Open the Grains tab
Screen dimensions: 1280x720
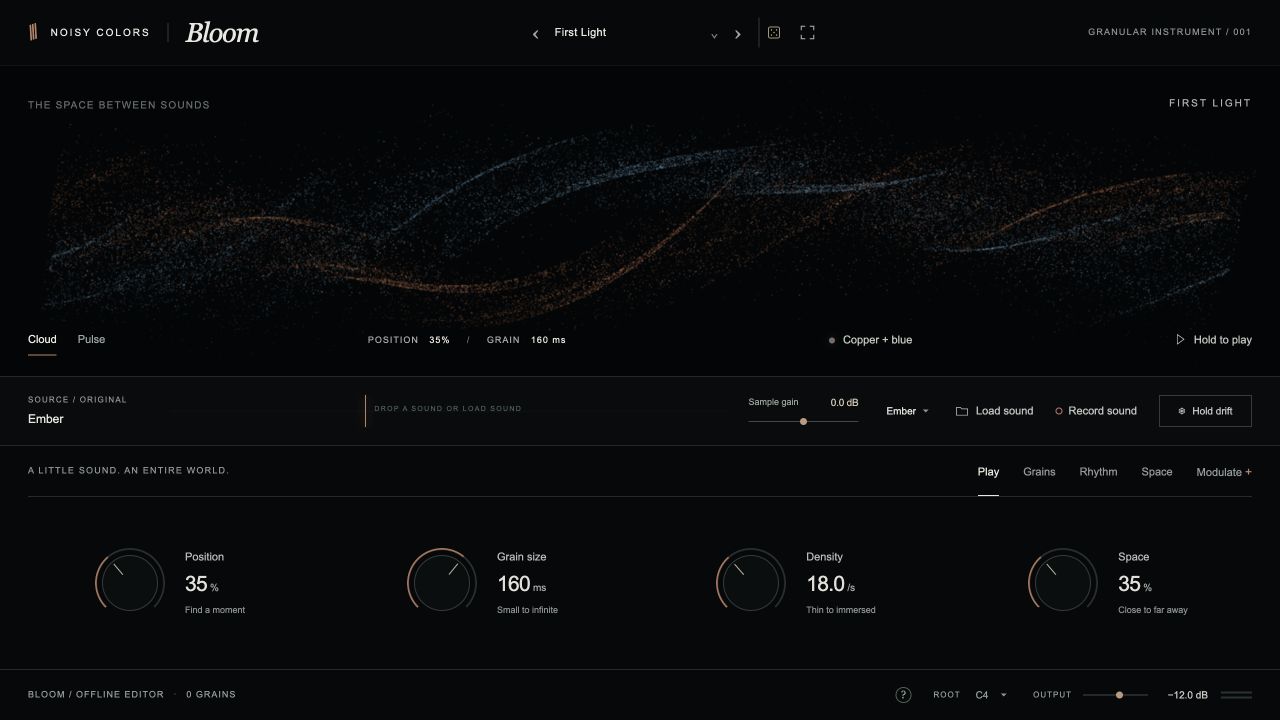(x=1039, y=472)
